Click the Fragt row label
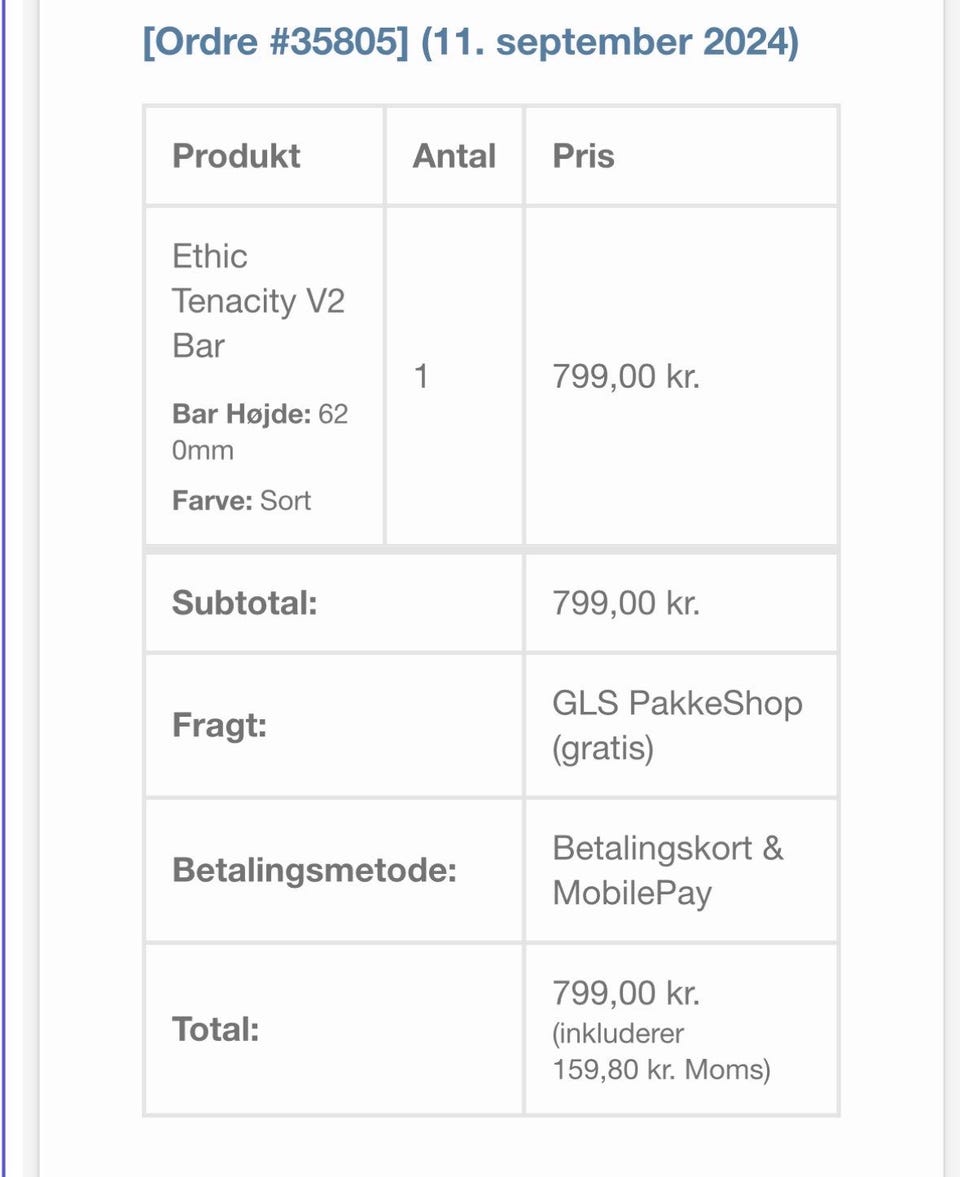The height and width of the screenshot is (1177, 960). pos(219,725)
